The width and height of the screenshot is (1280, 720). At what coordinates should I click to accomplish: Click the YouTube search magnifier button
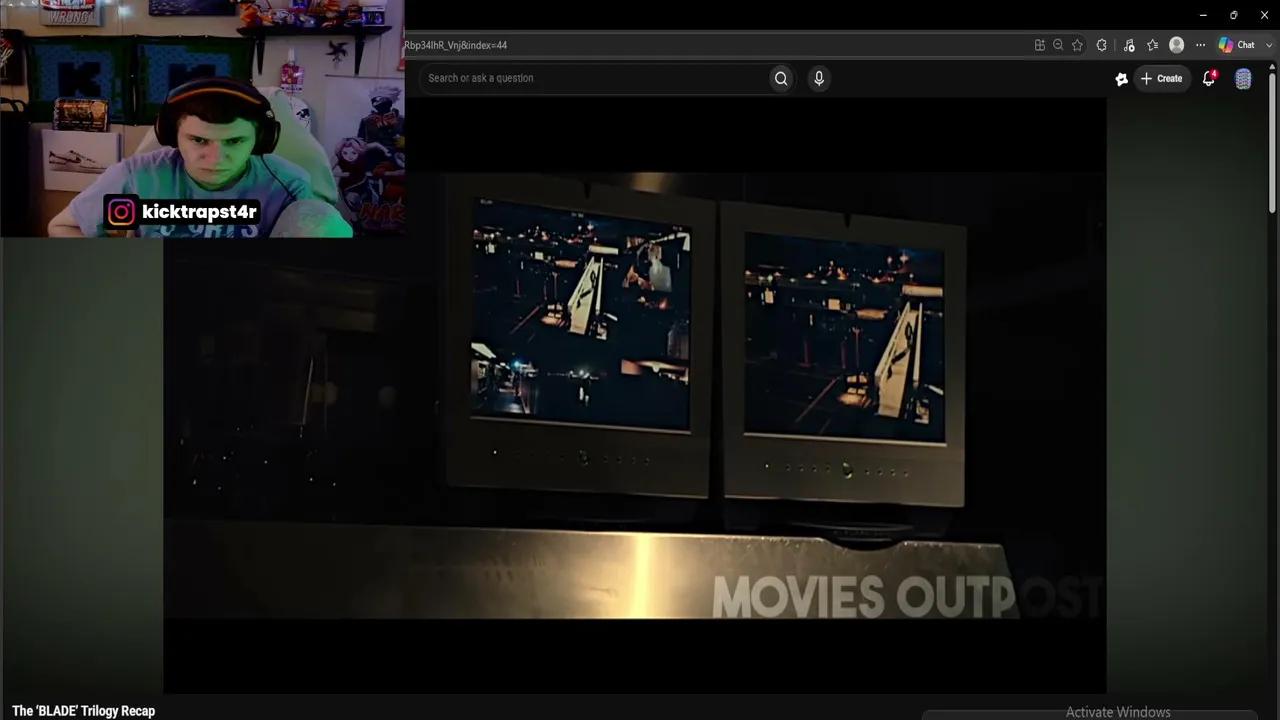pos(781,78)
